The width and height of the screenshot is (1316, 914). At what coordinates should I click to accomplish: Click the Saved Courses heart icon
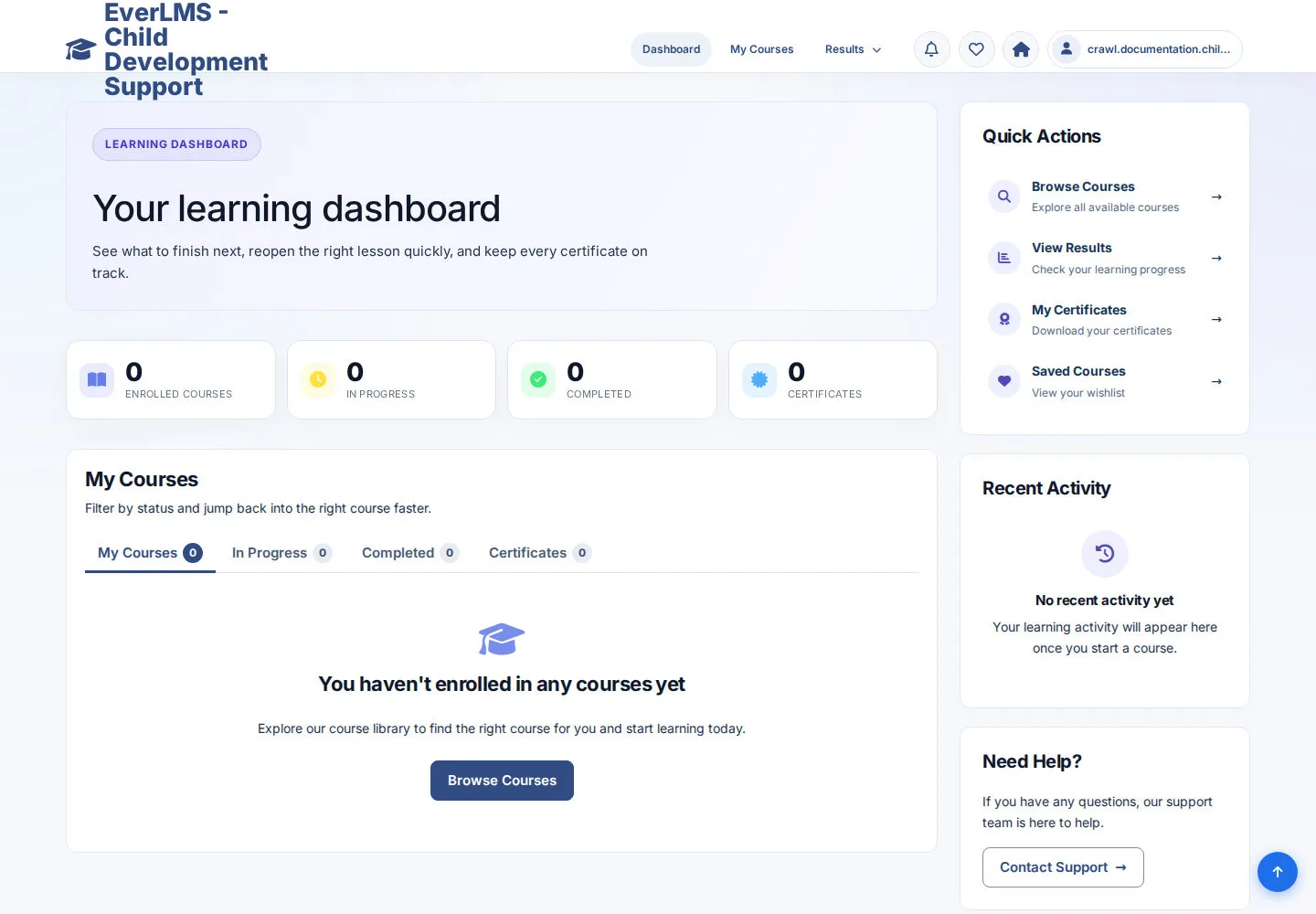pyautogui.click(x=1003, y=381)
